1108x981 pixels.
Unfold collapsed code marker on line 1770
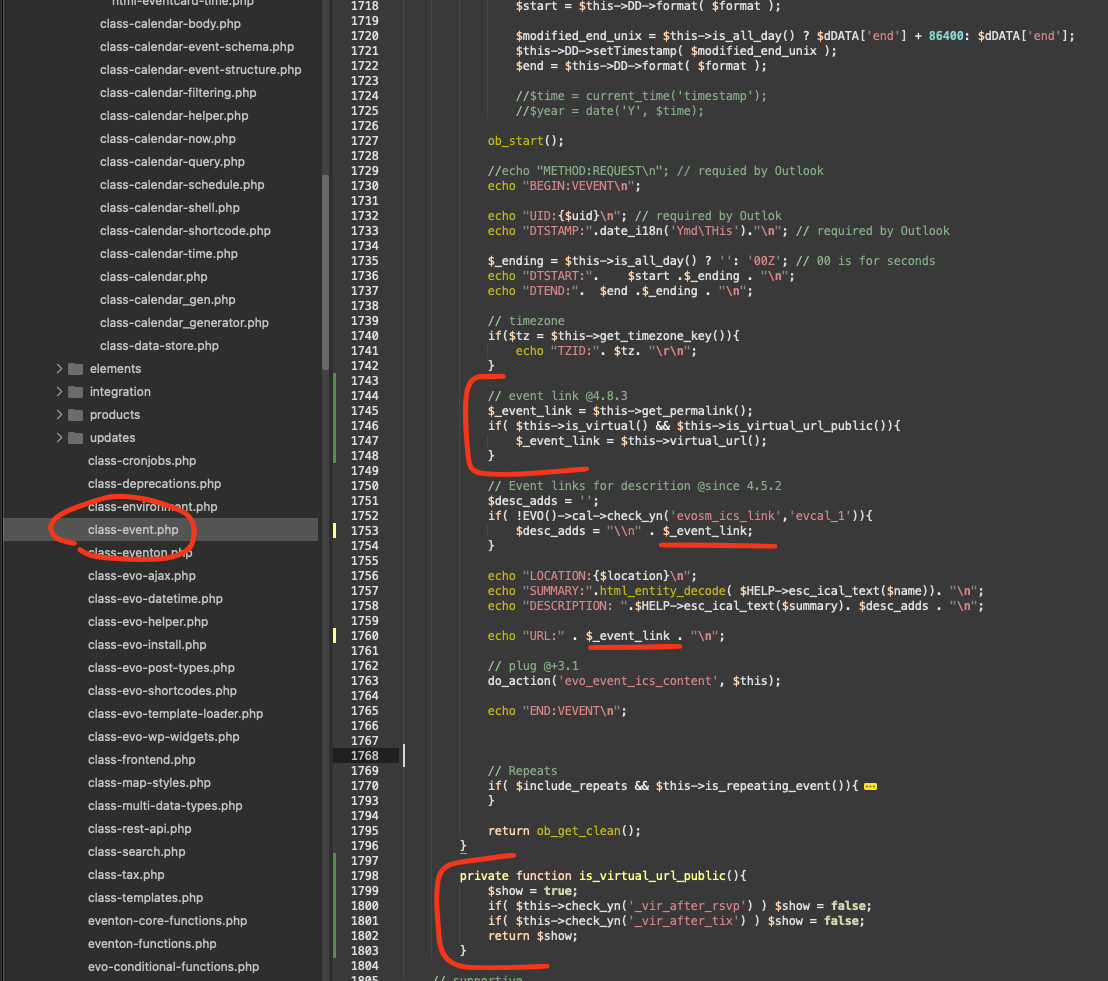pyautogui.click(x=871, y=787)
